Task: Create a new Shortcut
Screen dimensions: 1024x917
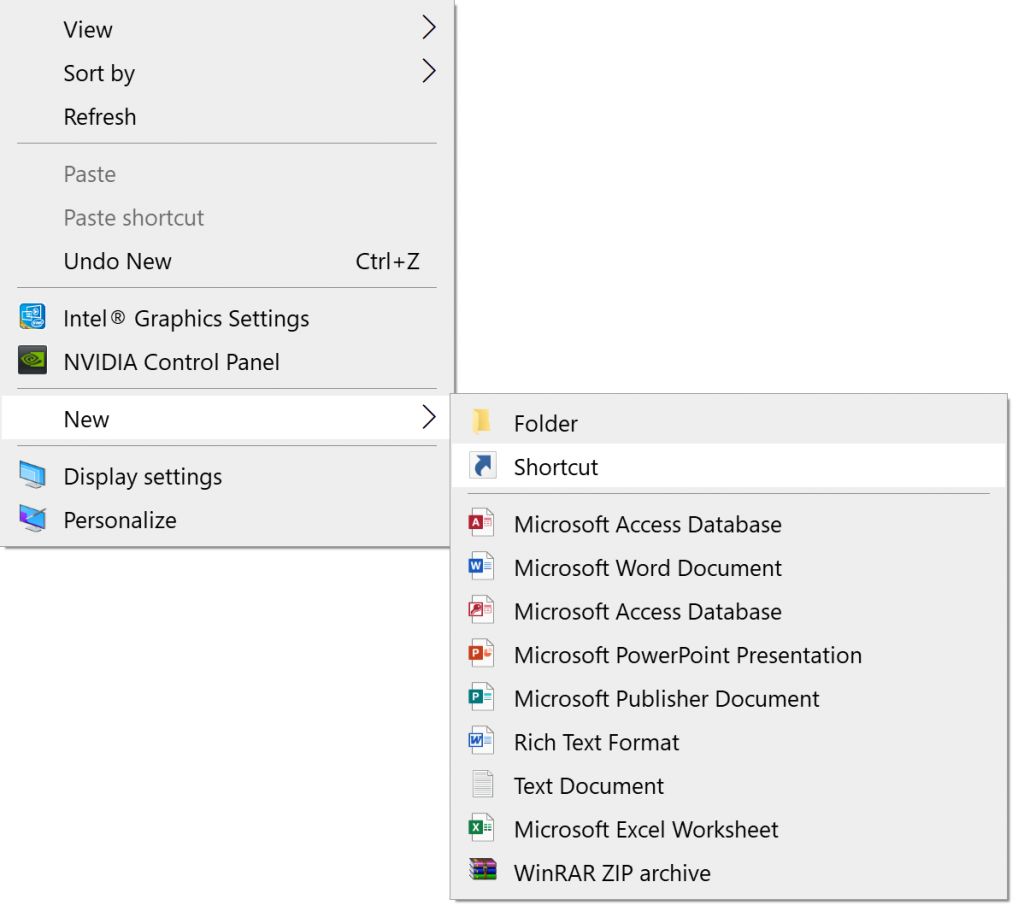Action: (729, 466)
